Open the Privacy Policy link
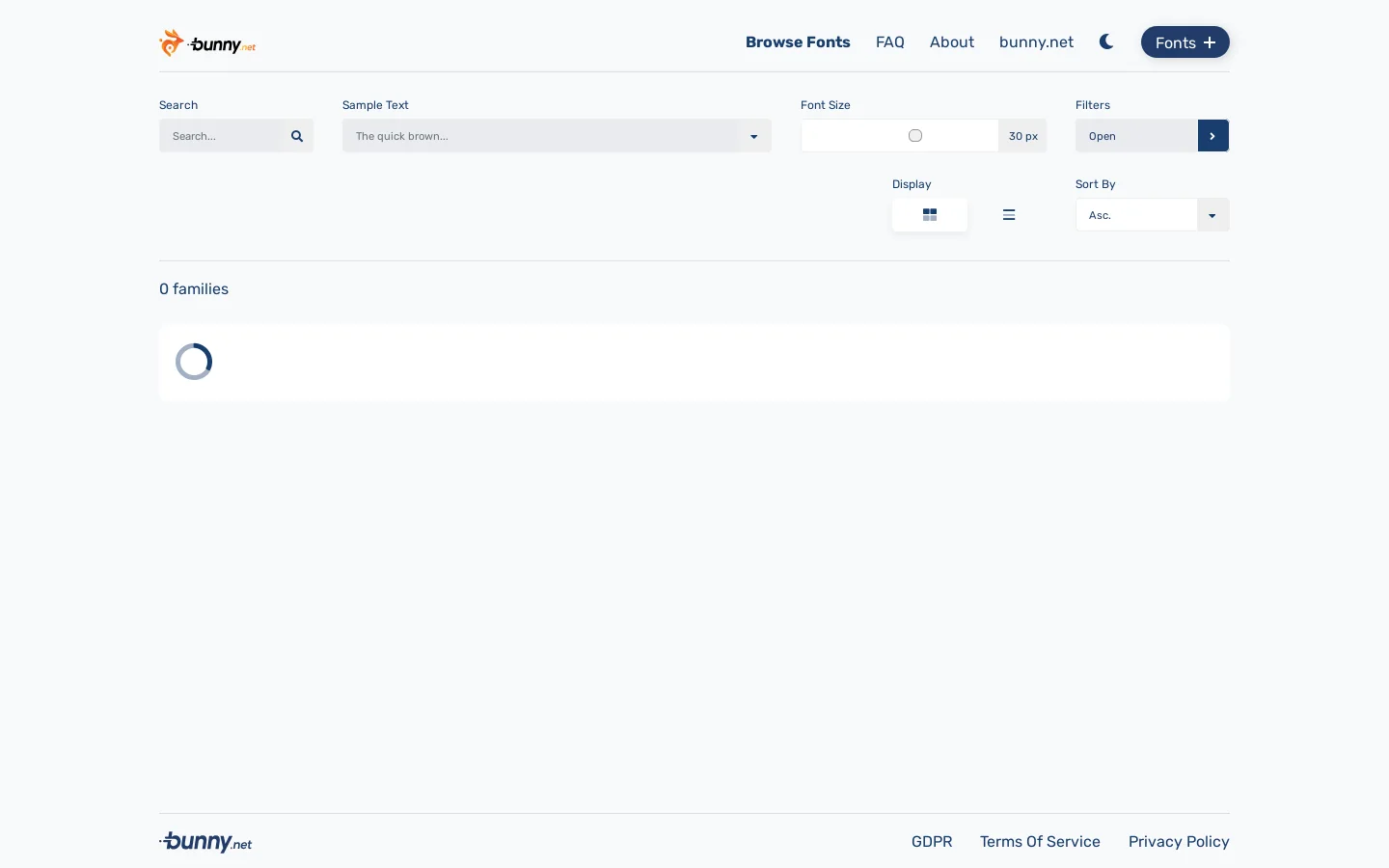The width and height of the screenshot is (1389, 868). pos(1179,842)
